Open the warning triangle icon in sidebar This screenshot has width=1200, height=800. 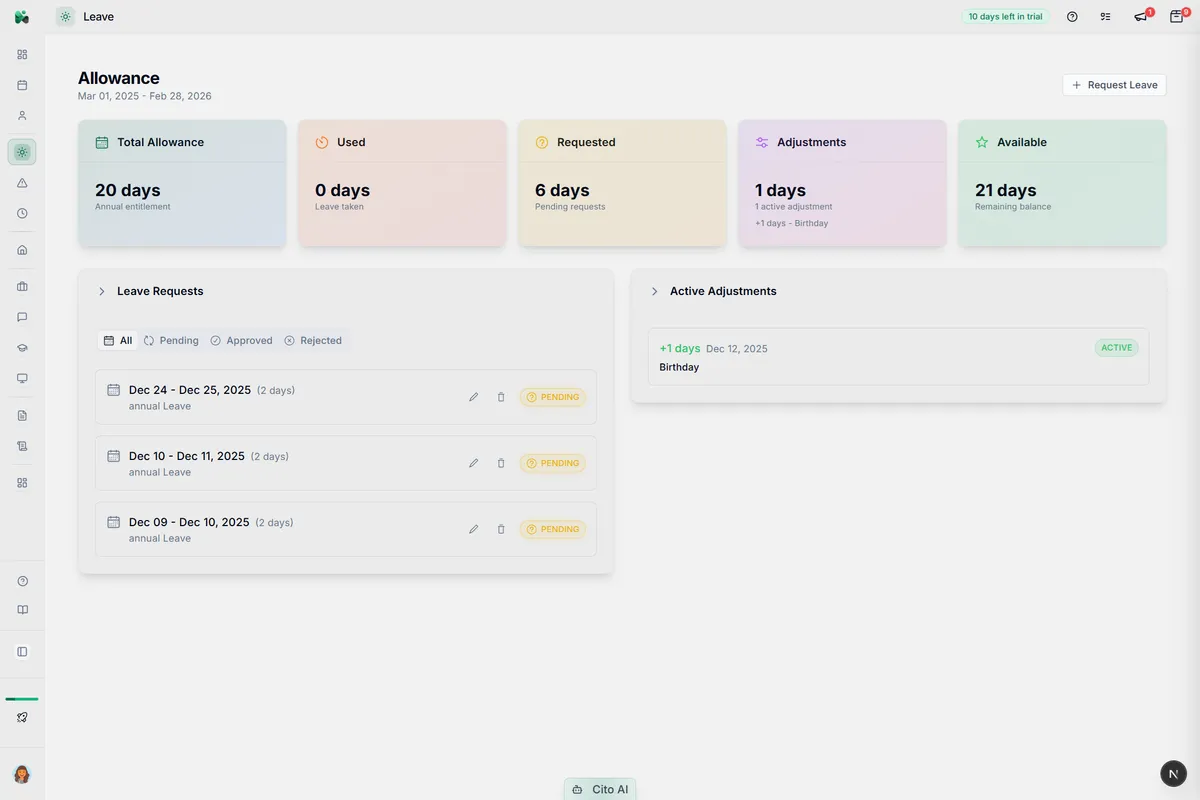click(22, 183)
